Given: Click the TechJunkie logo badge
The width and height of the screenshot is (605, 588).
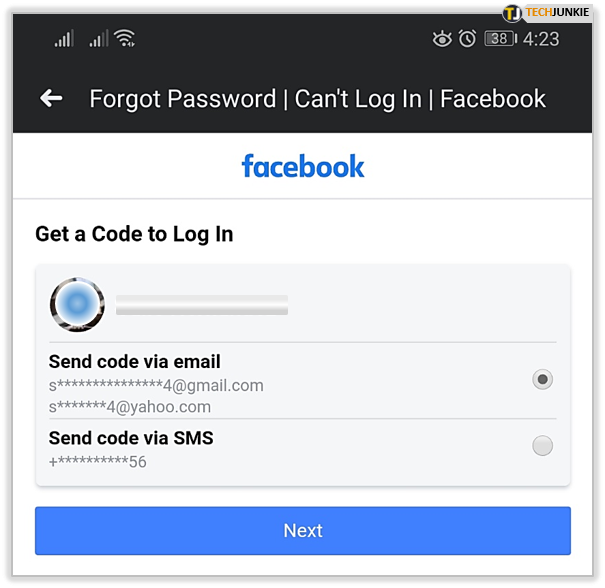Looking at the screenshot, I should pos(546,13).
